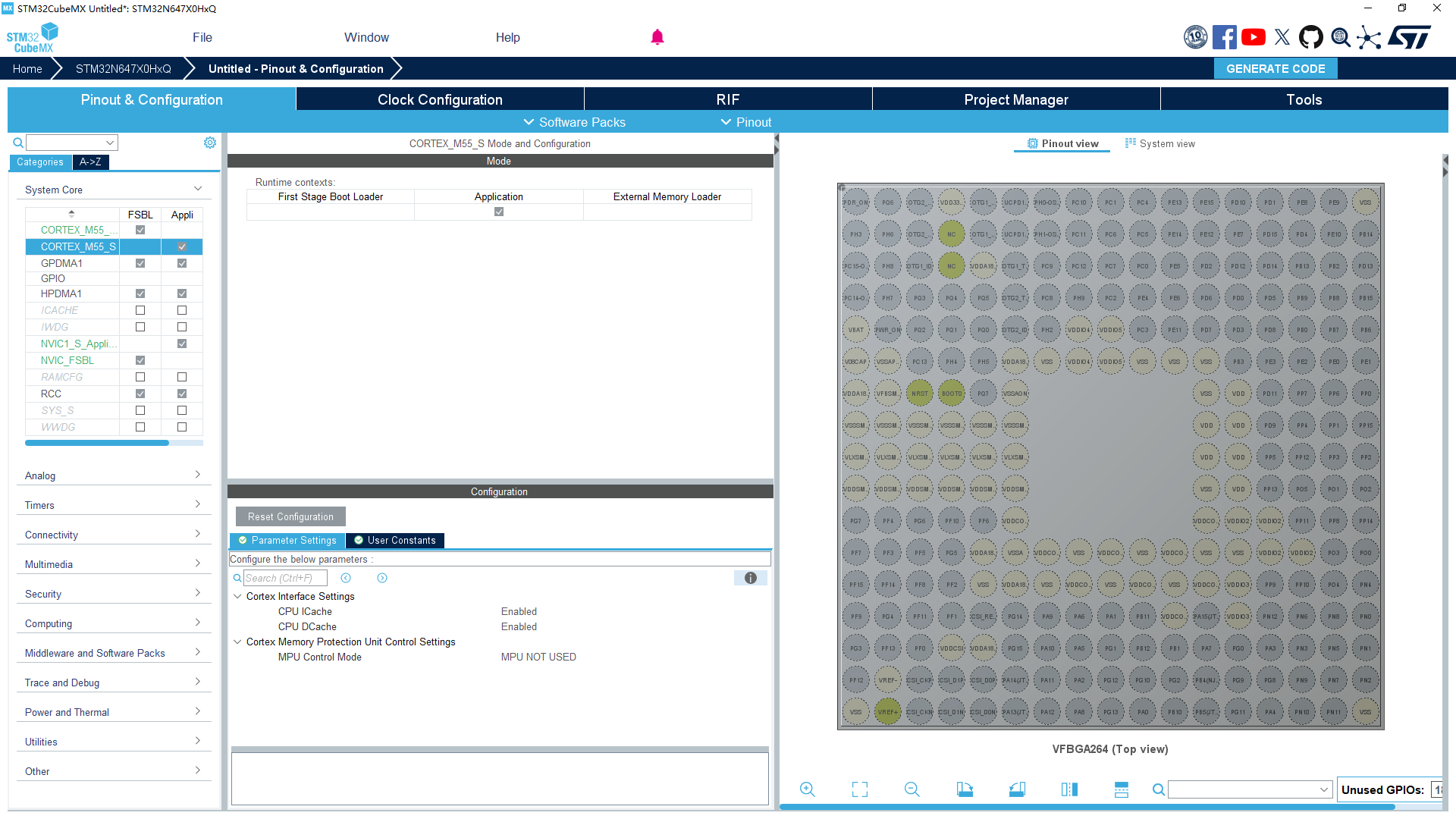Open the YouTube icon link

1254,37
